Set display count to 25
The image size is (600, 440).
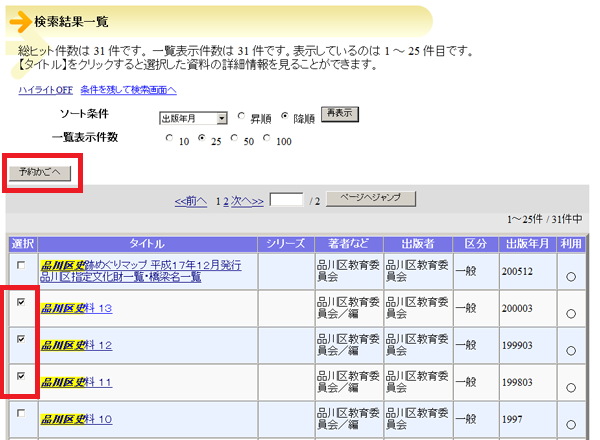[202, 138]
